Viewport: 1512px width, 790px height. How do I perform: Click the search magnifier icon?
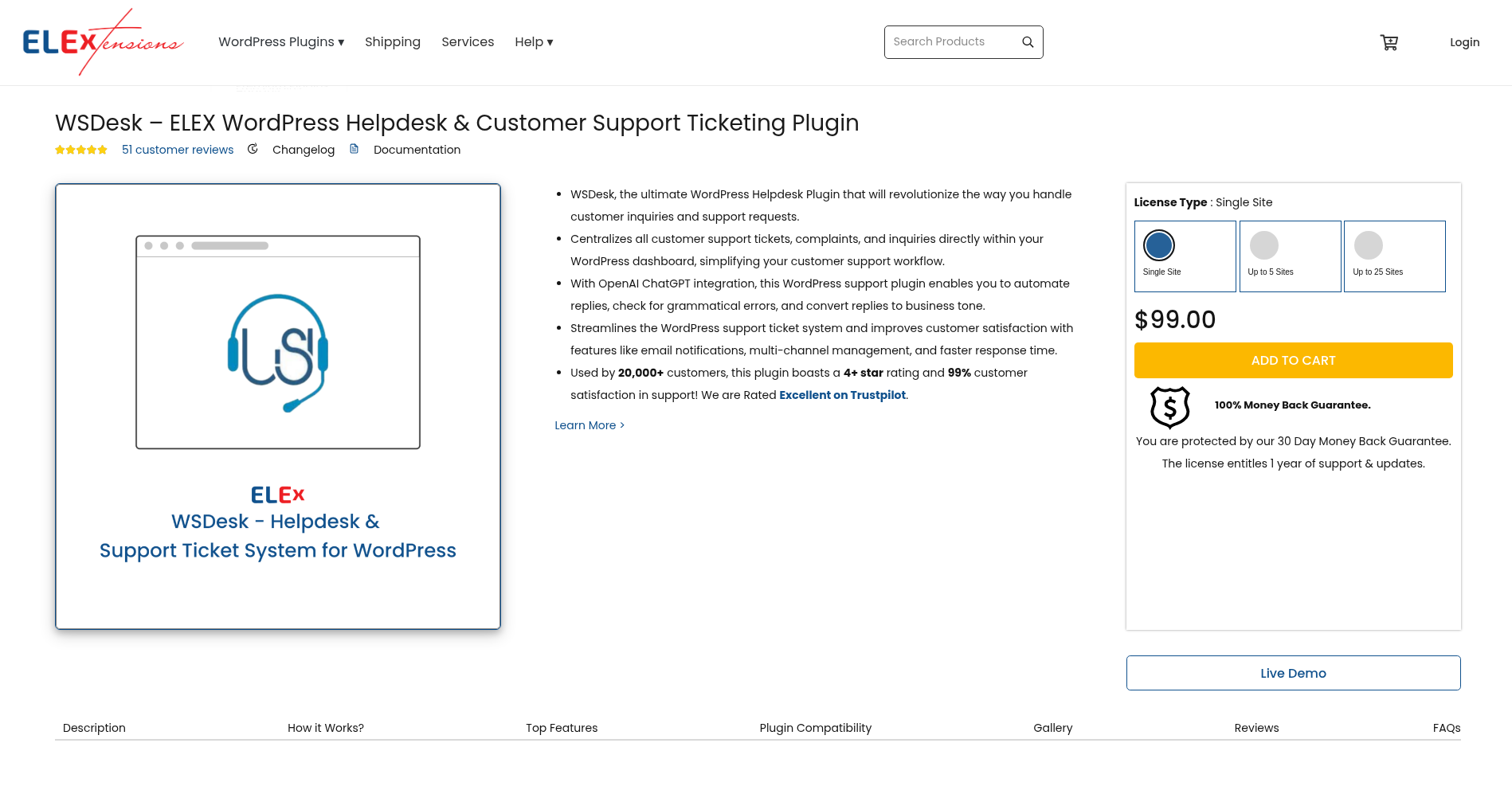click(x=1027, y=41)
